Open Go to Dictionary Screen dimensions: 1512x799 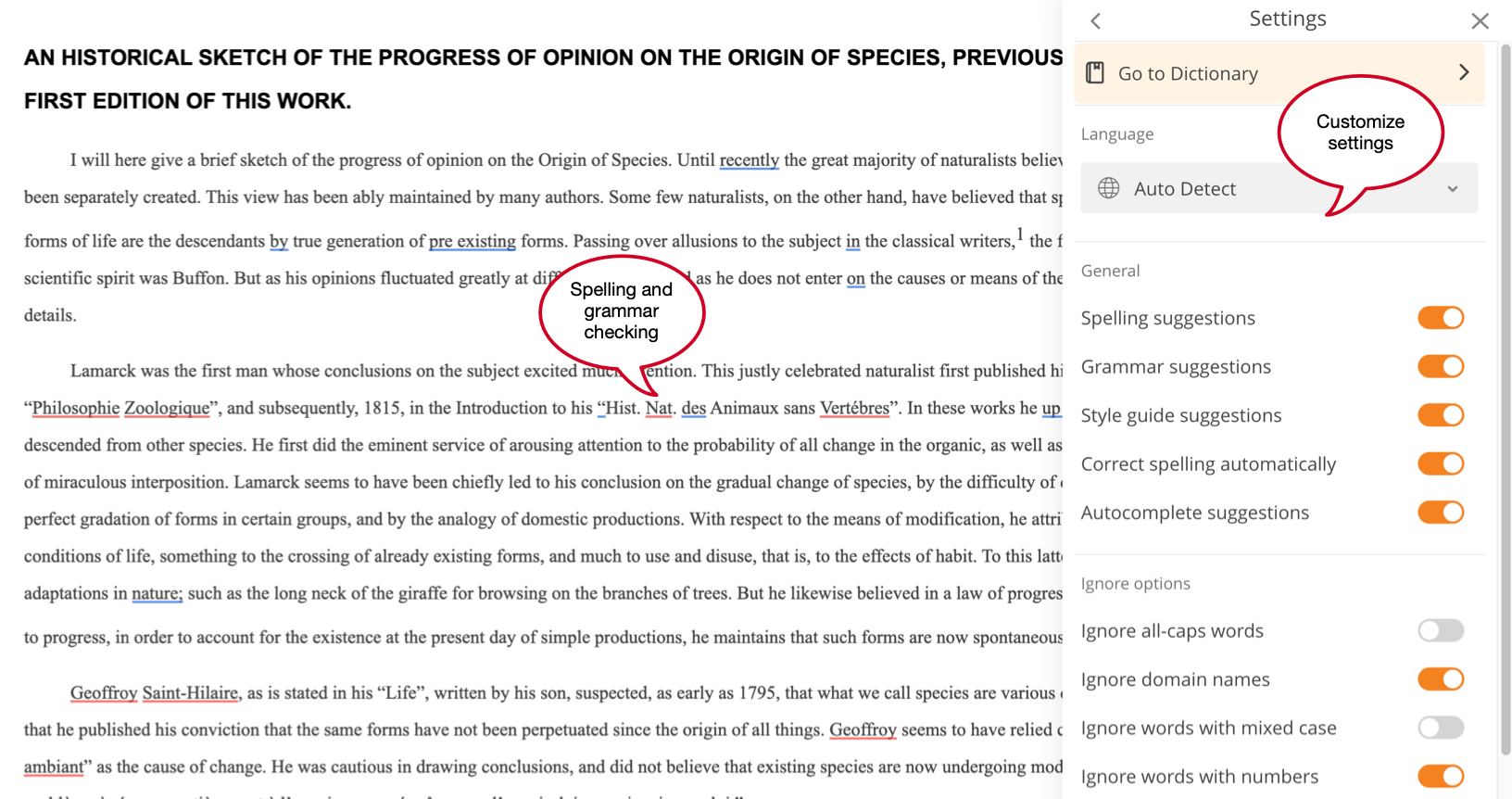click(x=1188, y=74)
